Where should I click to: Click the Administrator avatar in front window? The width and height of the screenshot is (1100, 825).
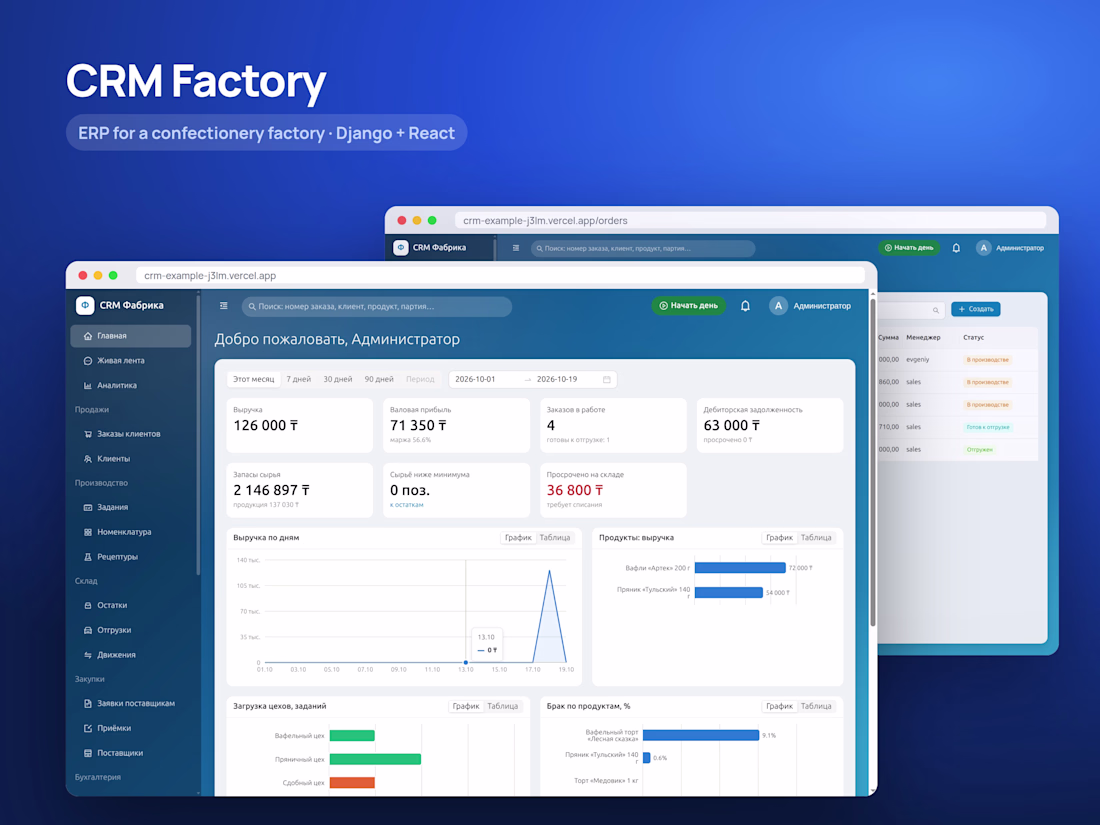[778, 306]
